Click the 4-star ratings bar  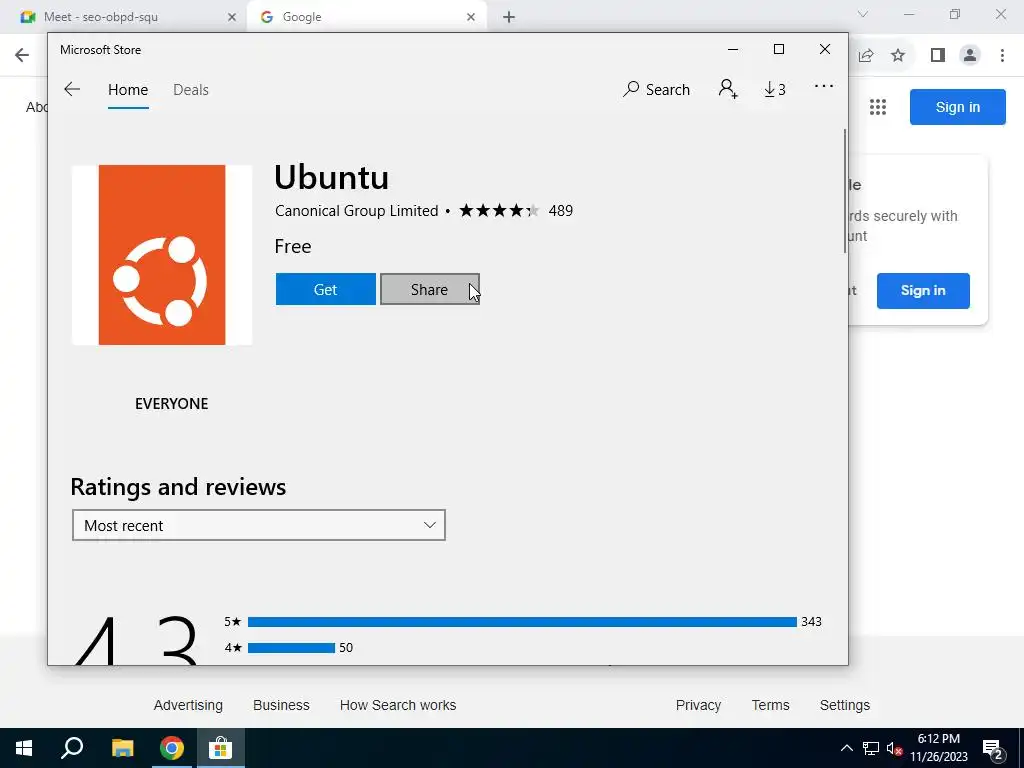coord(291,648)
